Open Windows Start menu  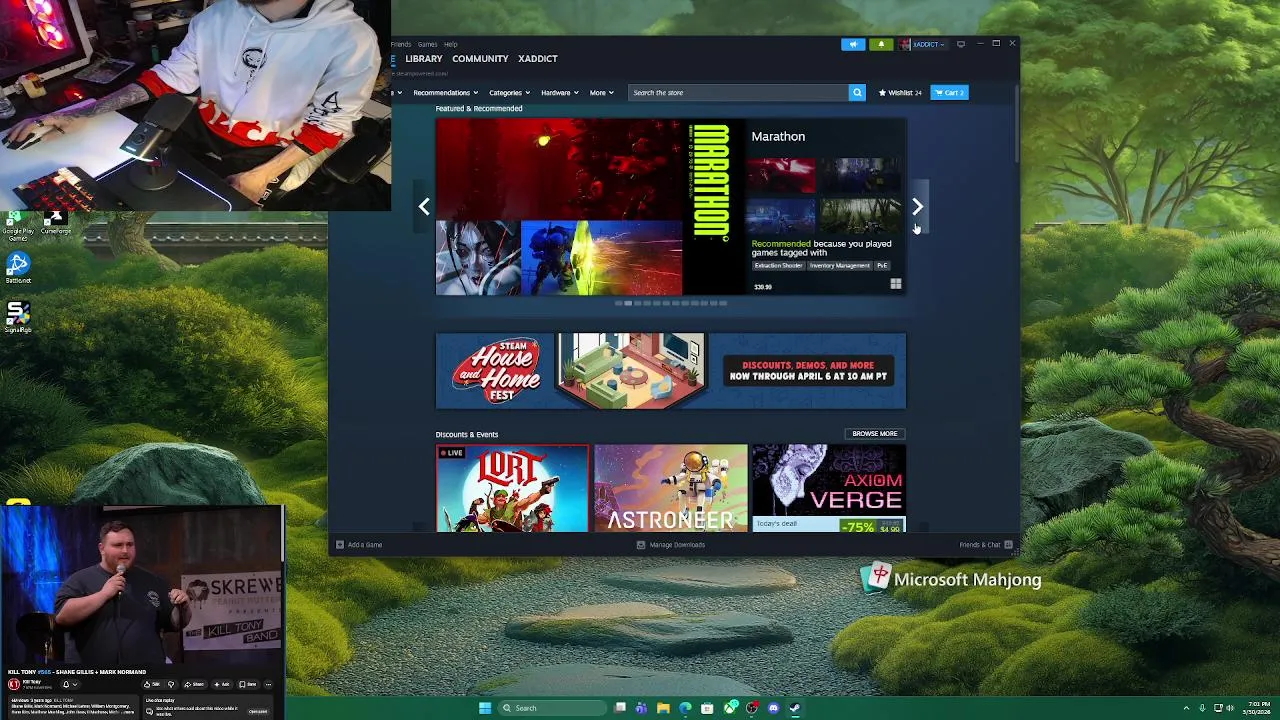(x=485, y=708)
